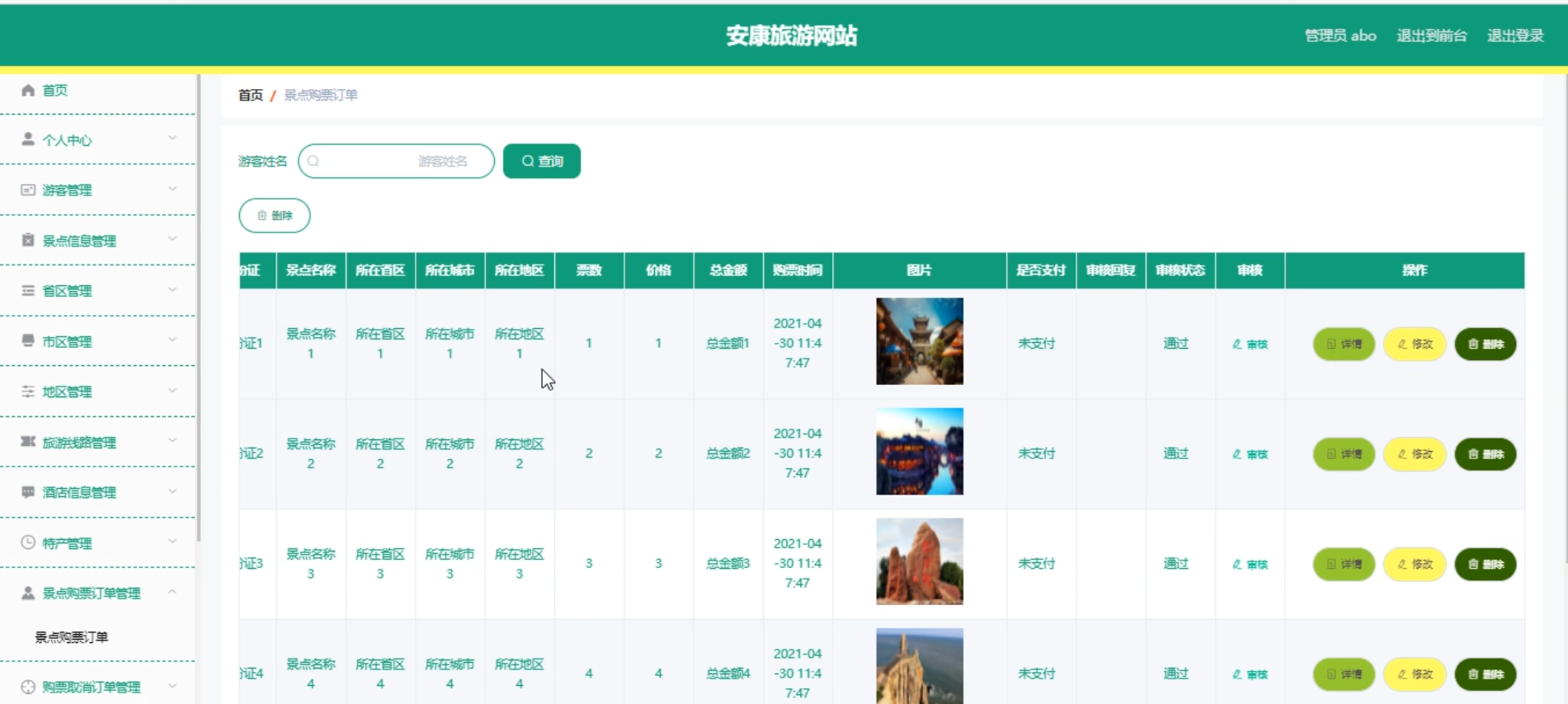
Task: Click the 省区管理 list icon
Action: point(28,290)
